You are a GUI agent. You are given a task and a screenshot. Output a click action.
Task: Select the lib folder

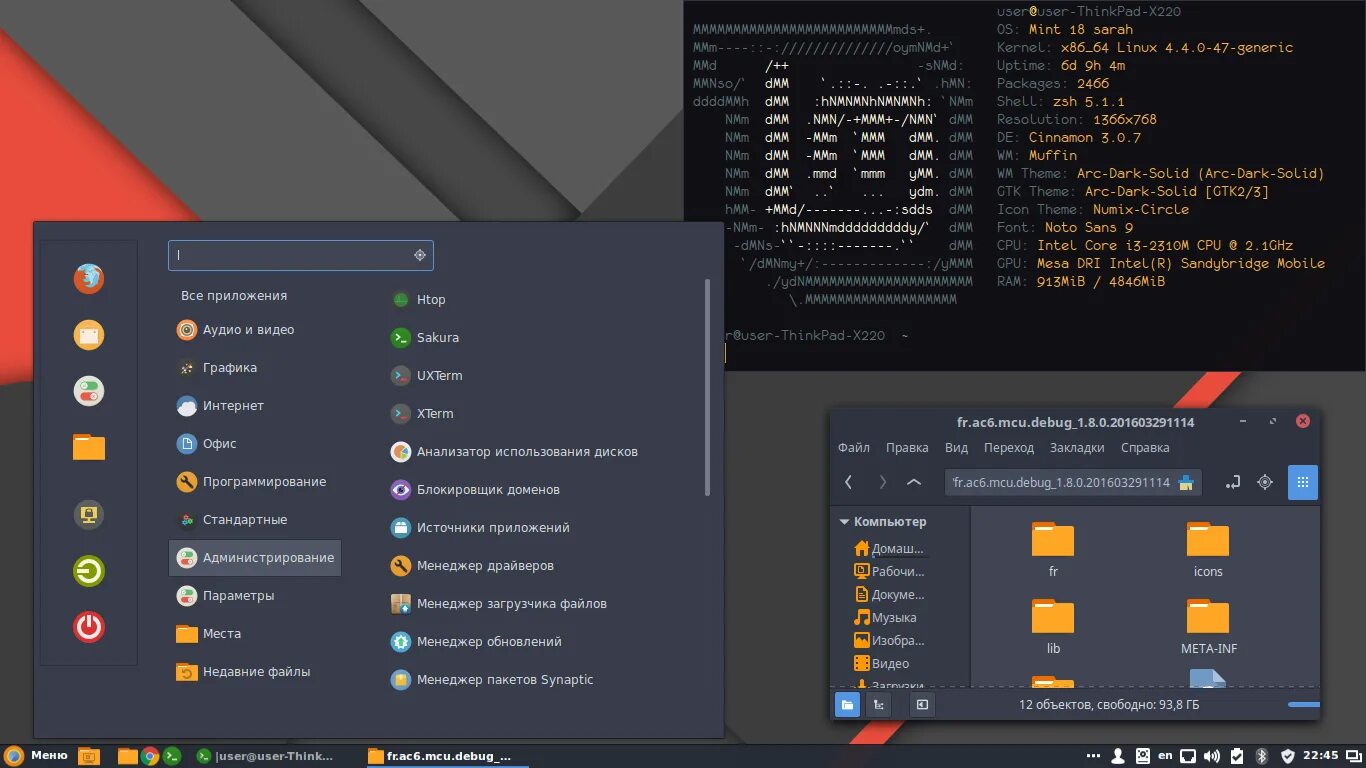pyautogui.click(x=1053, y=627)
